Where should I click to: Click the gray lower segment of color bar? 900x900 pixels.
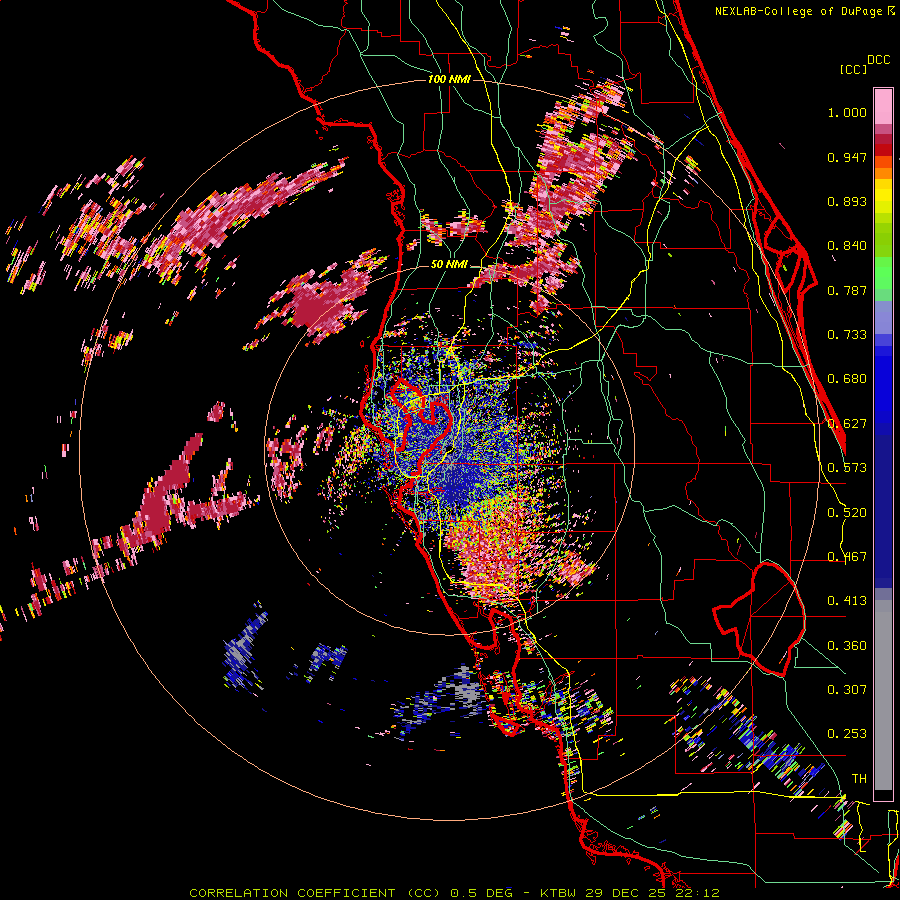(x=883, y=695)
